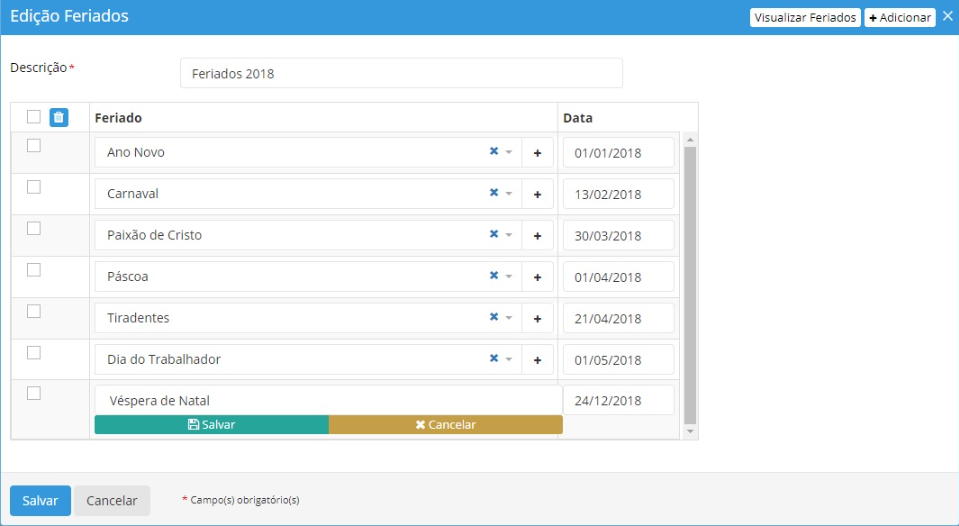Click the Adicionar button
This screenshot has width=959, height=526.
[x=899, y=18]
